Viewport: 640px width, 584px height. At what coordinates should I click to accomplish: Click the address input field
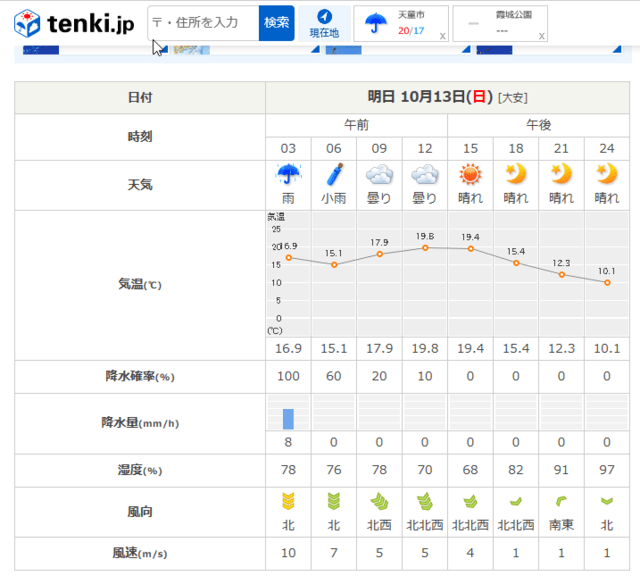click(x=203, y=23)
